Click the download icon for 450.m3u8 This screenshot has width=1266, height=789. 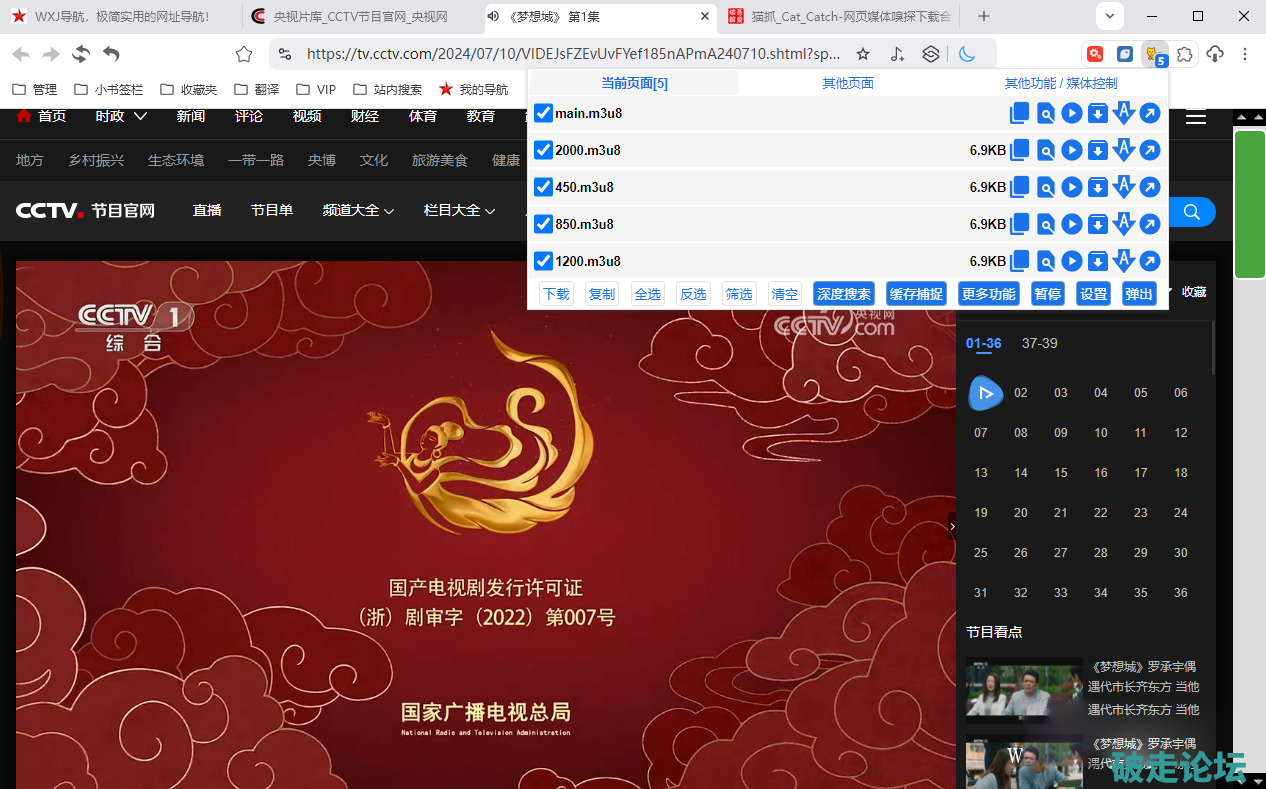coord(1097,188)
